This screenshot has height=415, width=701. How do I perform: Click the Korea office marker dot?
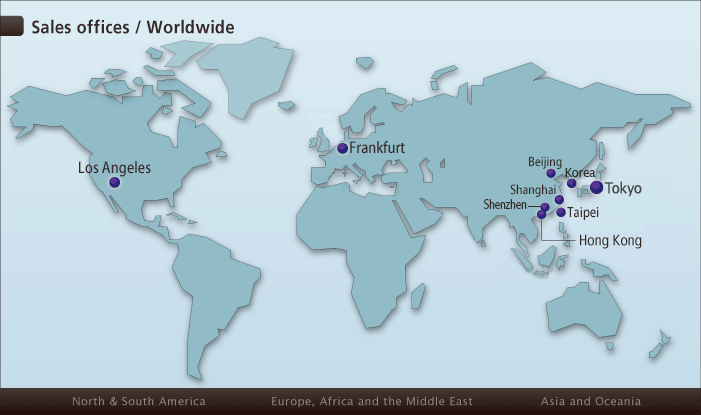click(x=572, y=183)
